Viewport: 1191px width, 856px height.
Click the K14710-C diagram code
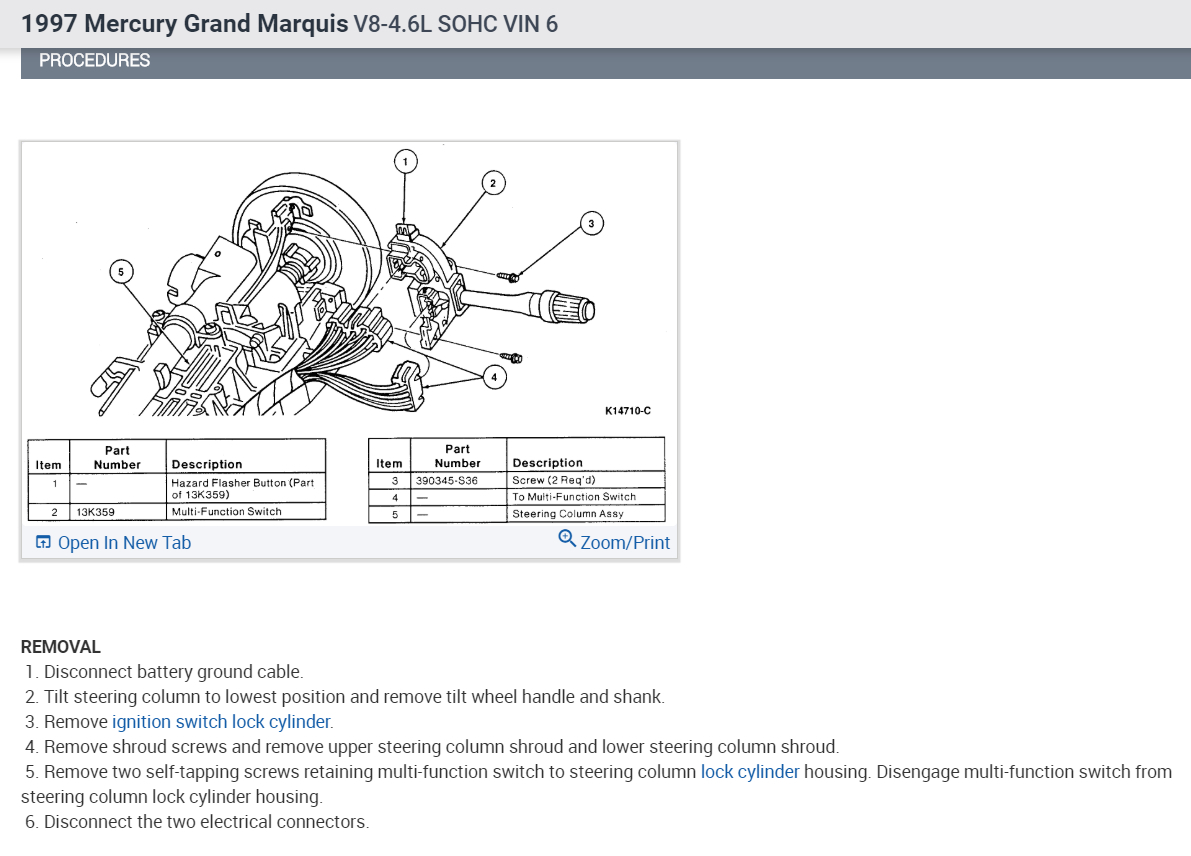coord(627,411)
